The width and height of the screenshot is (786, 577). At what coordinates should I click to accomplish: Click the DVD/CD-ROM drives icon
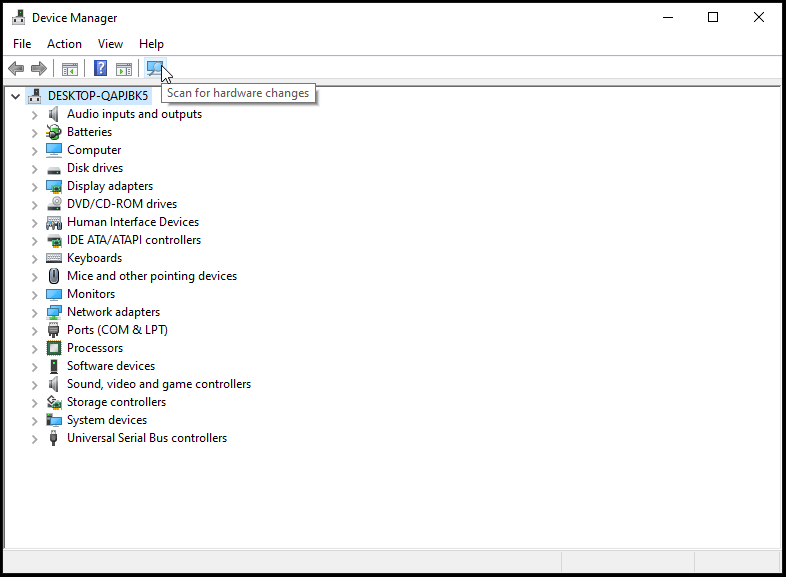(x=54, y=204)
